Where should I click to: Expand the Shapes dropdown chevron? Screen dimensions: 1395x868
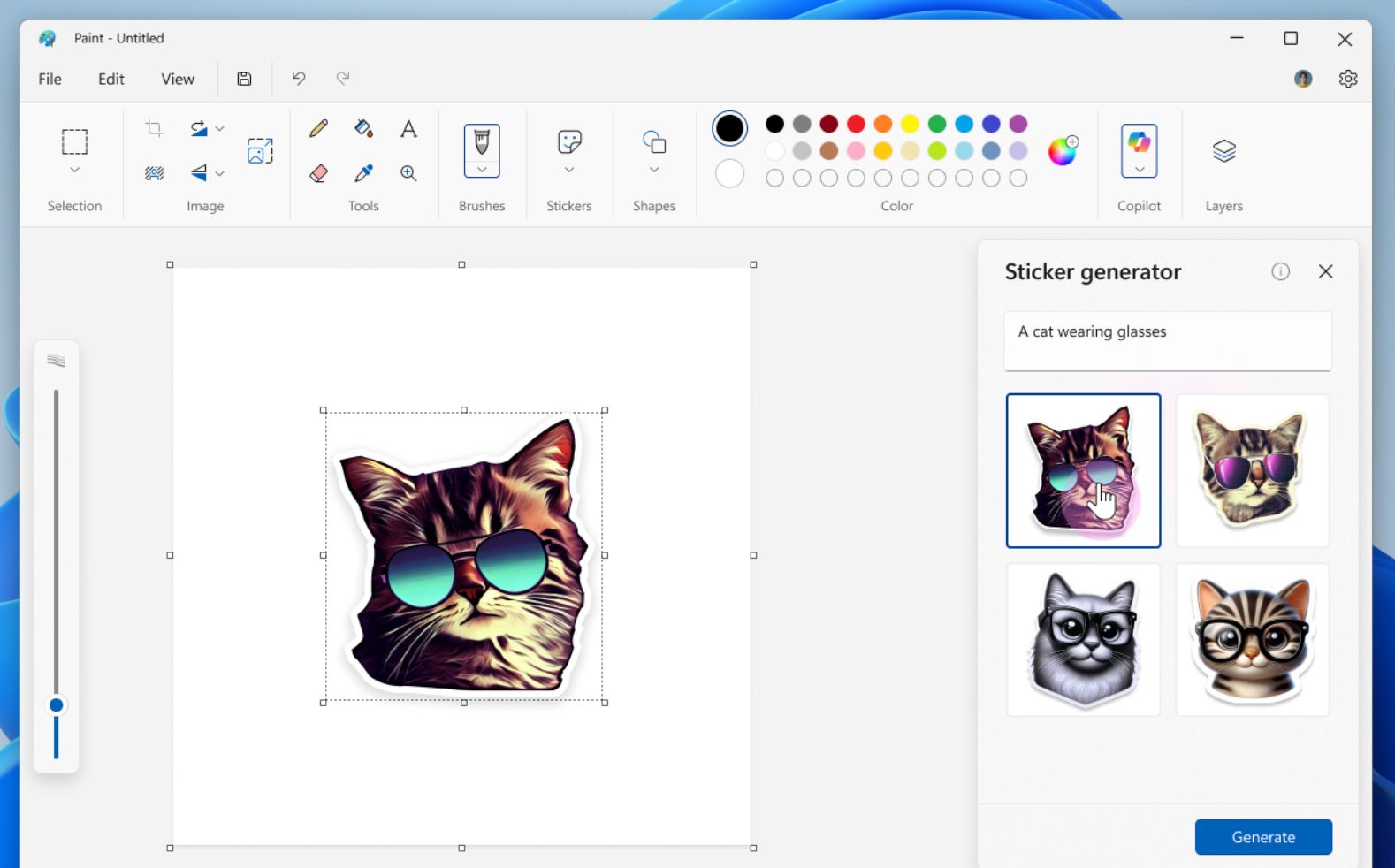(x=654, y=170)
